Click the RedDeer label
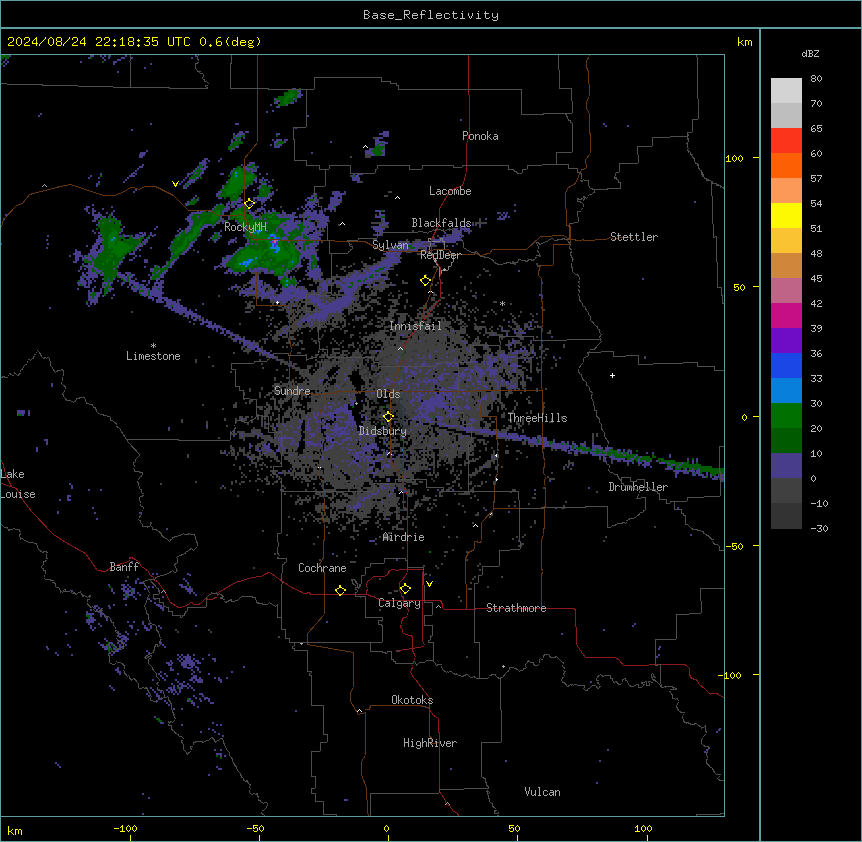Screen dimensions: 862x842 [x=440, y=255]
